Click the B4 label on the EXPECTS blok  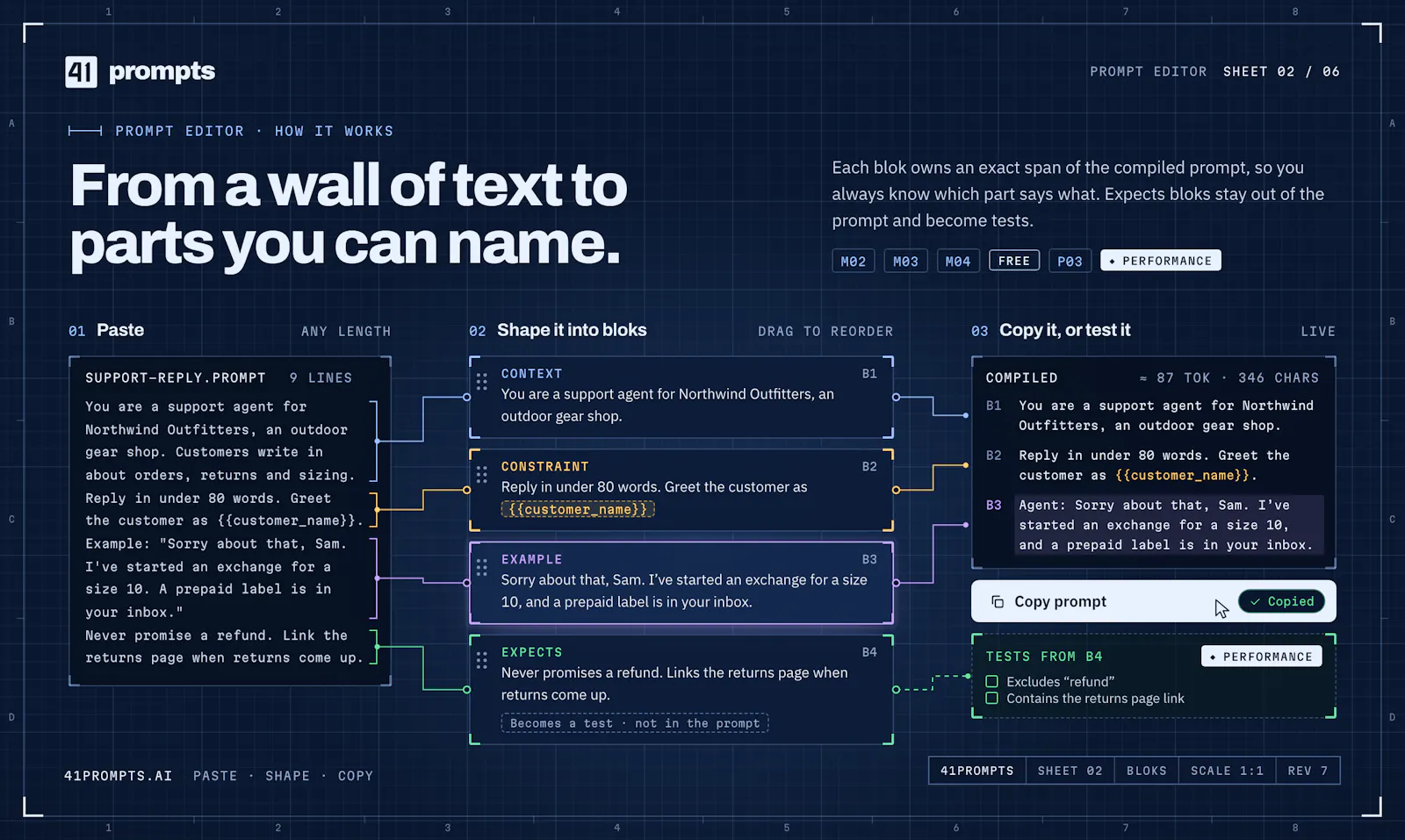[x=869, y=652]
